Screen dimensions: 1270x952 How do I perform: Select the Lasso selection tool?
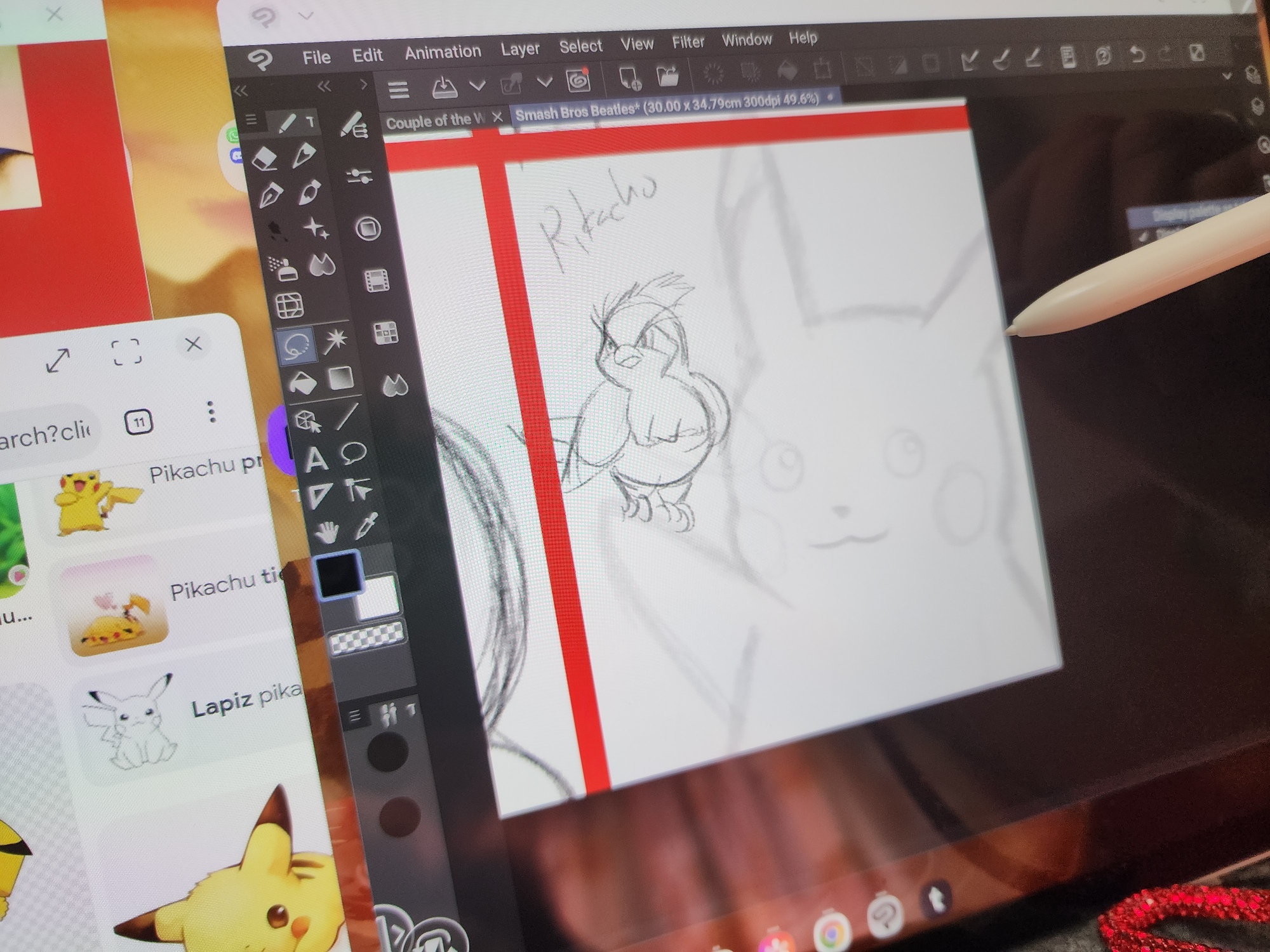coord(296,346)
